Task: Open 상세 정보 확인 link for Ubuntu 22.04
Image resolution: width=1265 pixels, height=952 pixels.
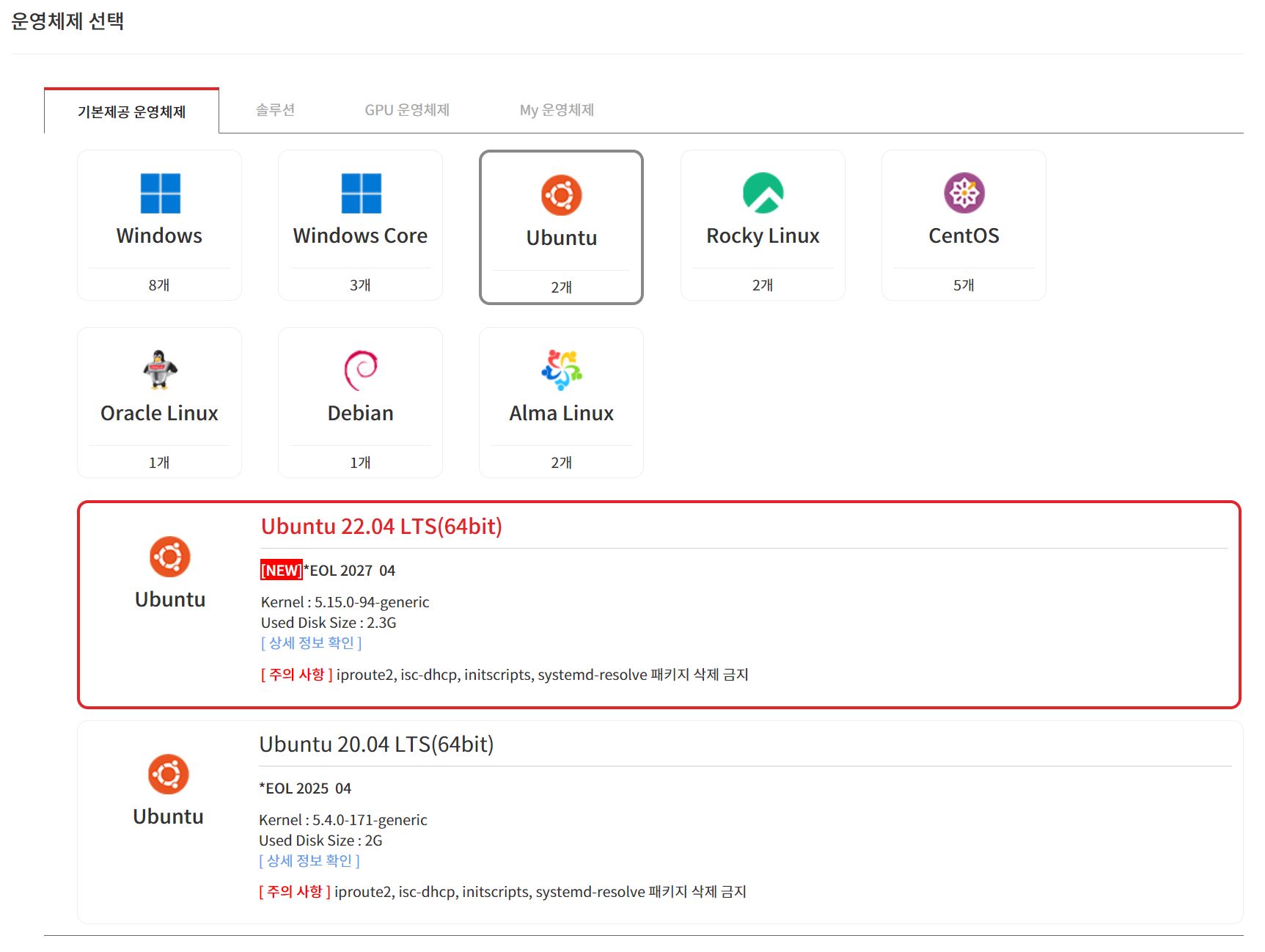Action: click(312, 643)
